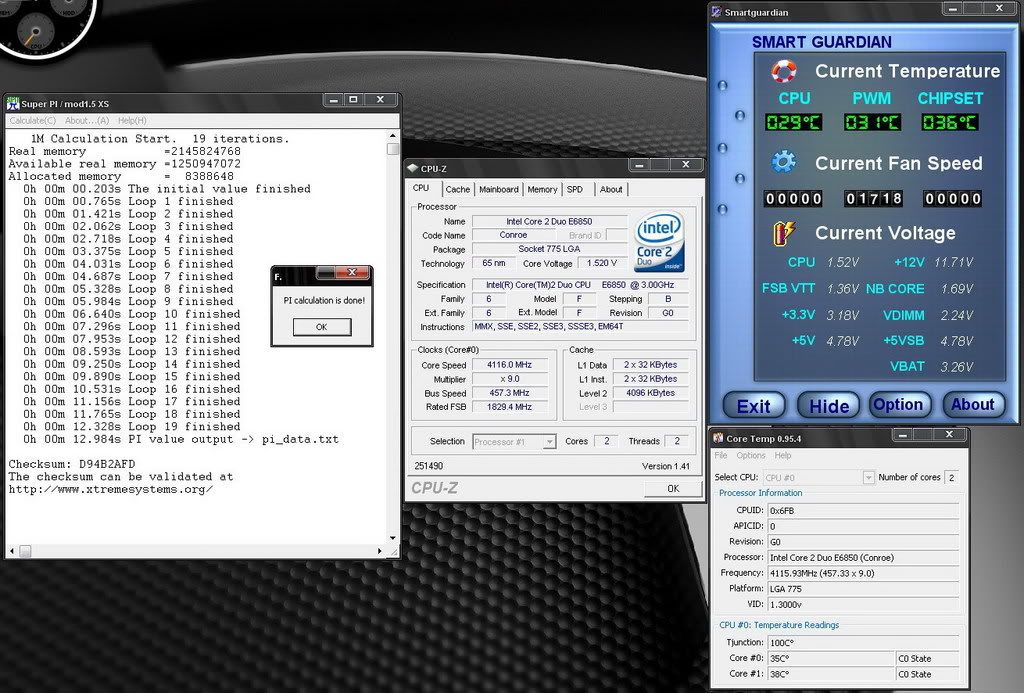This screenshot has width=1024, height=693.
Task: Click the Smartguardian title bar icon
Action: tap(717, 12)
